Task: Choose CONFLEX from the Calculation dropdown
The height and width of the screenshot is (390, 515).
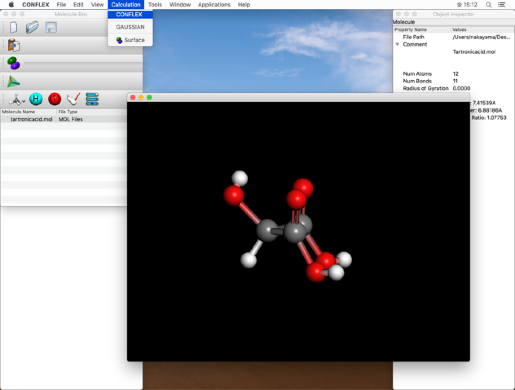Action: click(x=130, y=14)
